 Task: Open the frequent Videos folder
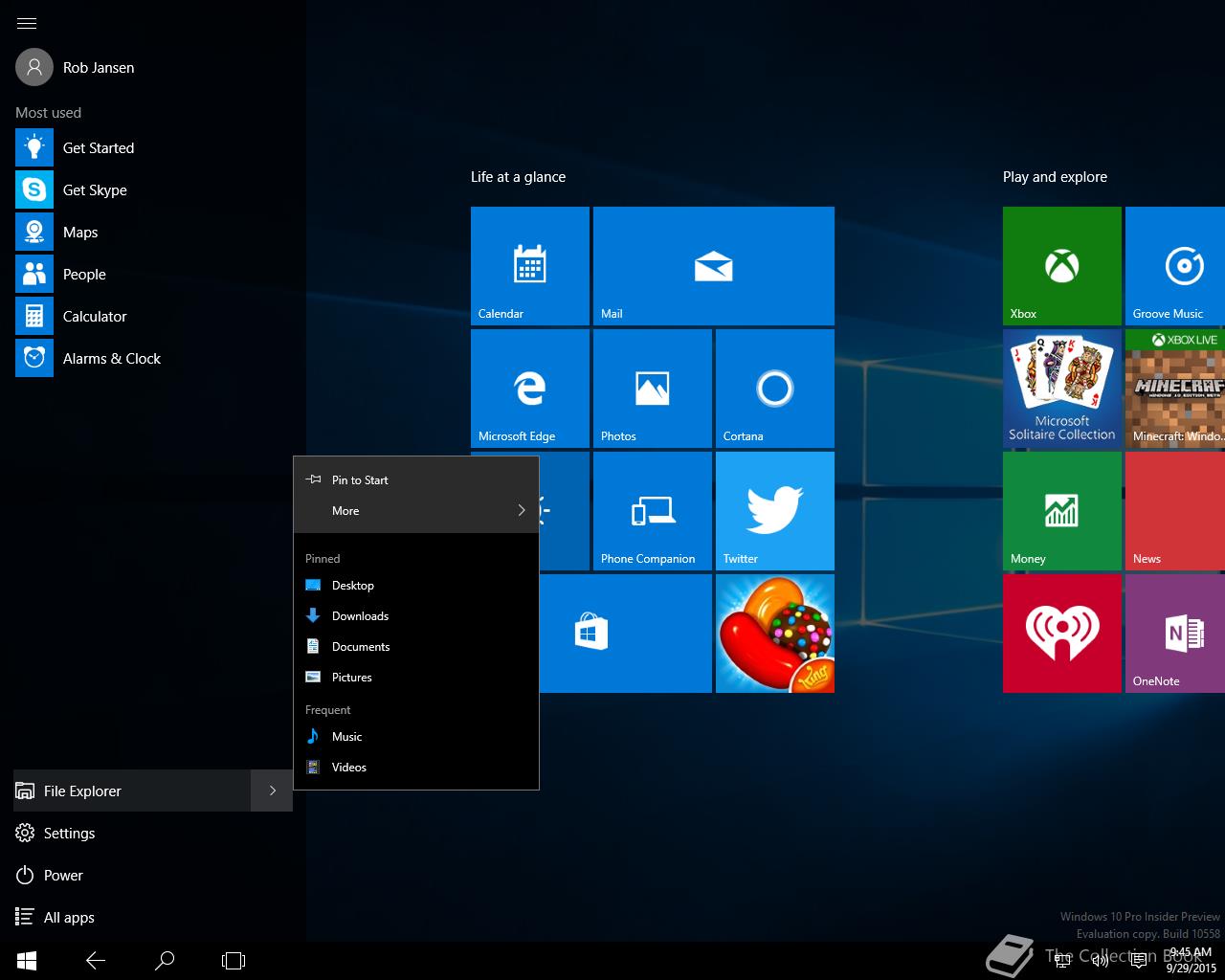click(416, 768)
